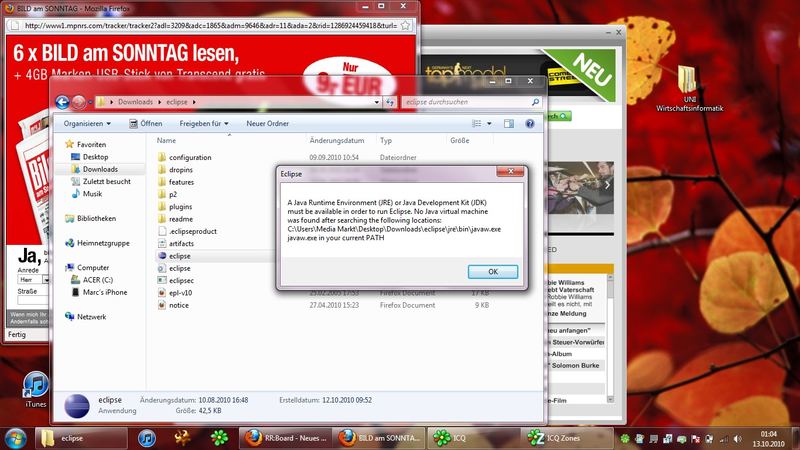Go back in the Explorer window
This screenshot has width=800, height=450.
62,102
